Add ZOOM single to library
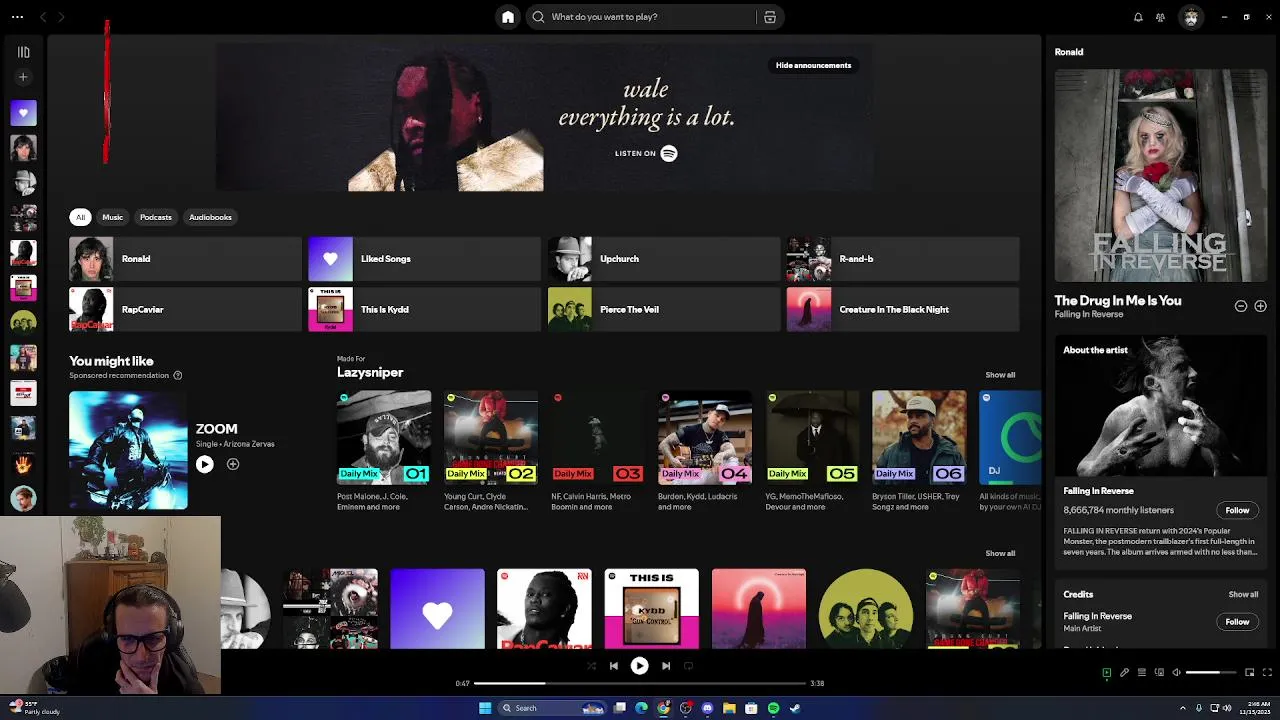Screen dimensions: 1280x720 point(233,464)
